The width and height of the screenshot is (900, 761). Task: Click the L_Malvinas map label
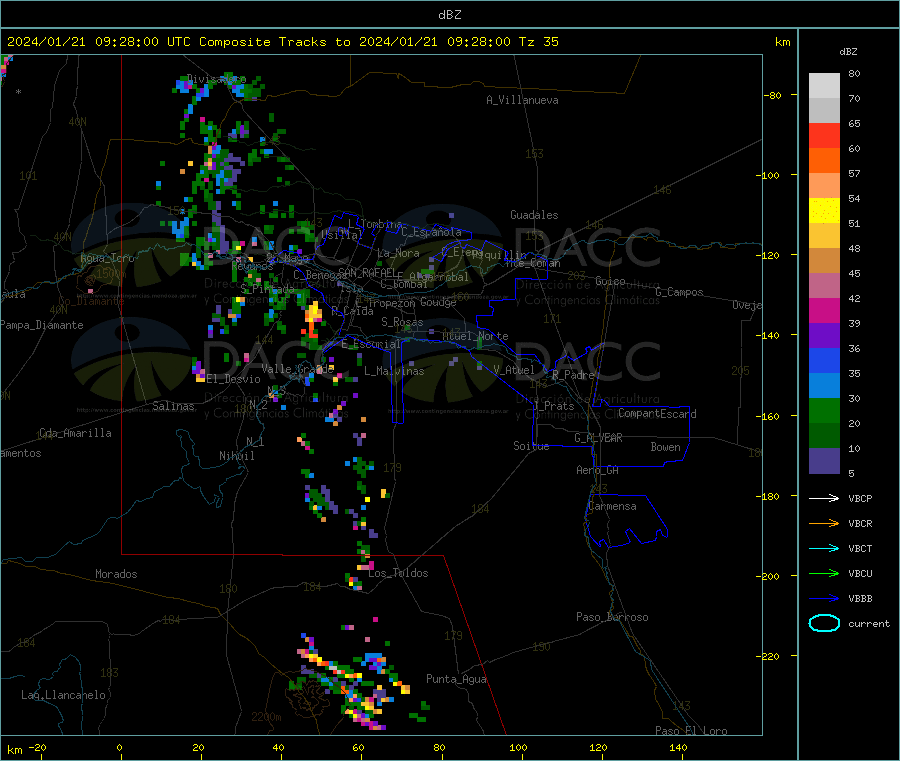[394, 371]
